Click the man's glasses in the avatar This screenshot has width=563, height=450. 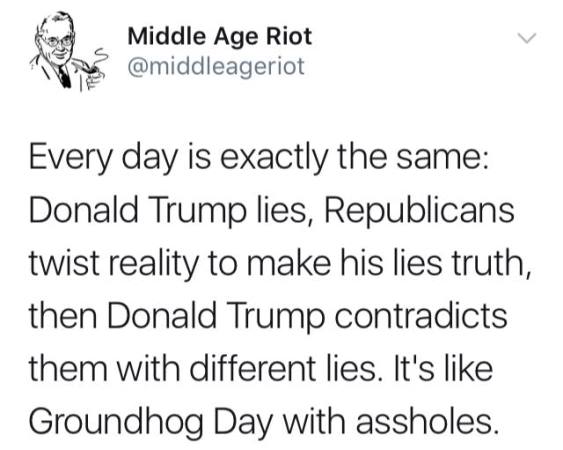57,41
